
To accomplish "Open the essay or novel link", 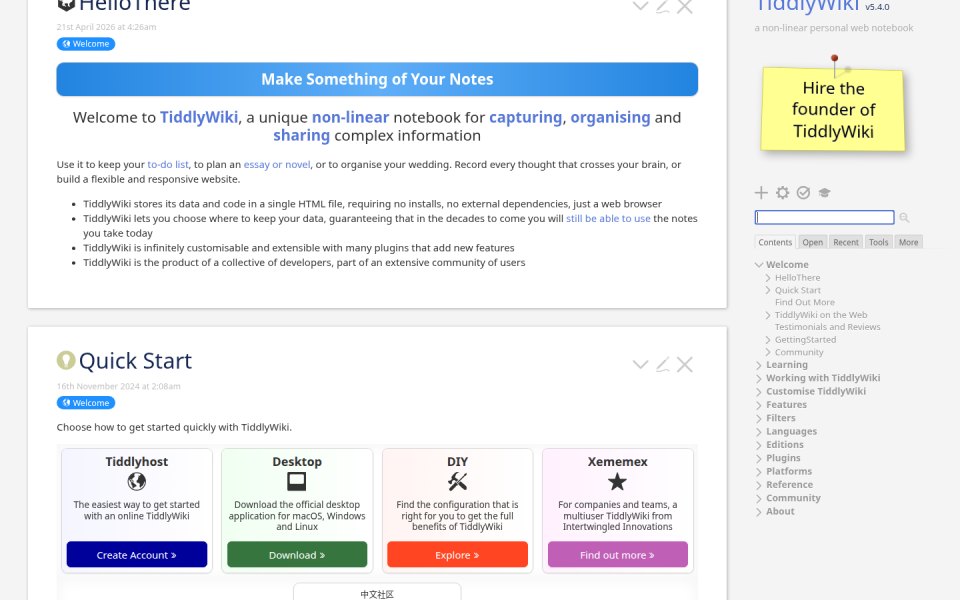I will [x=277, y=165].
